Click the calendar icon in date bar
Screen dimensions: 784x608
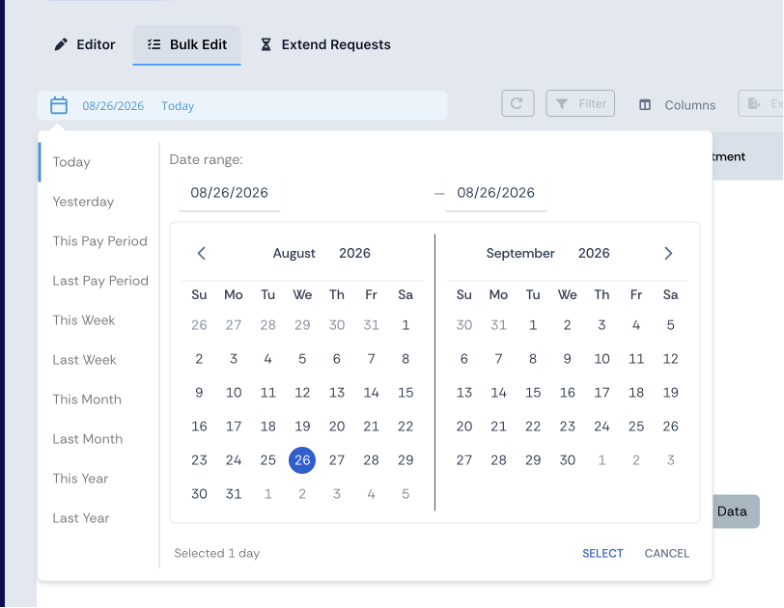tap(58, 106)
